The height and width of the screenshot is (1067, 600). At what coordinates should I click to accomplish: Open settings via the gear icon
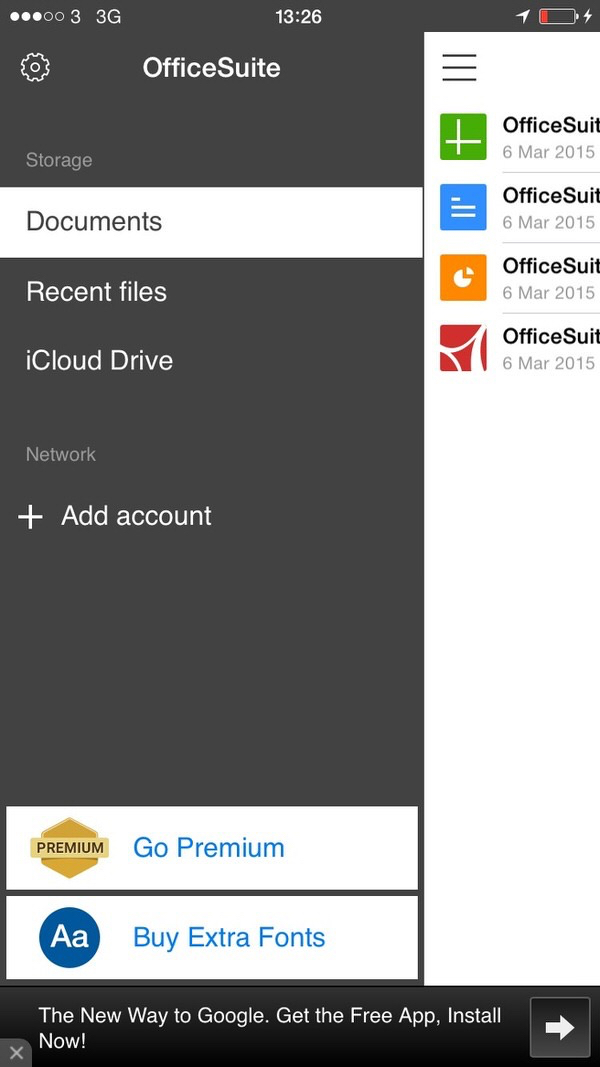(35, 67)
